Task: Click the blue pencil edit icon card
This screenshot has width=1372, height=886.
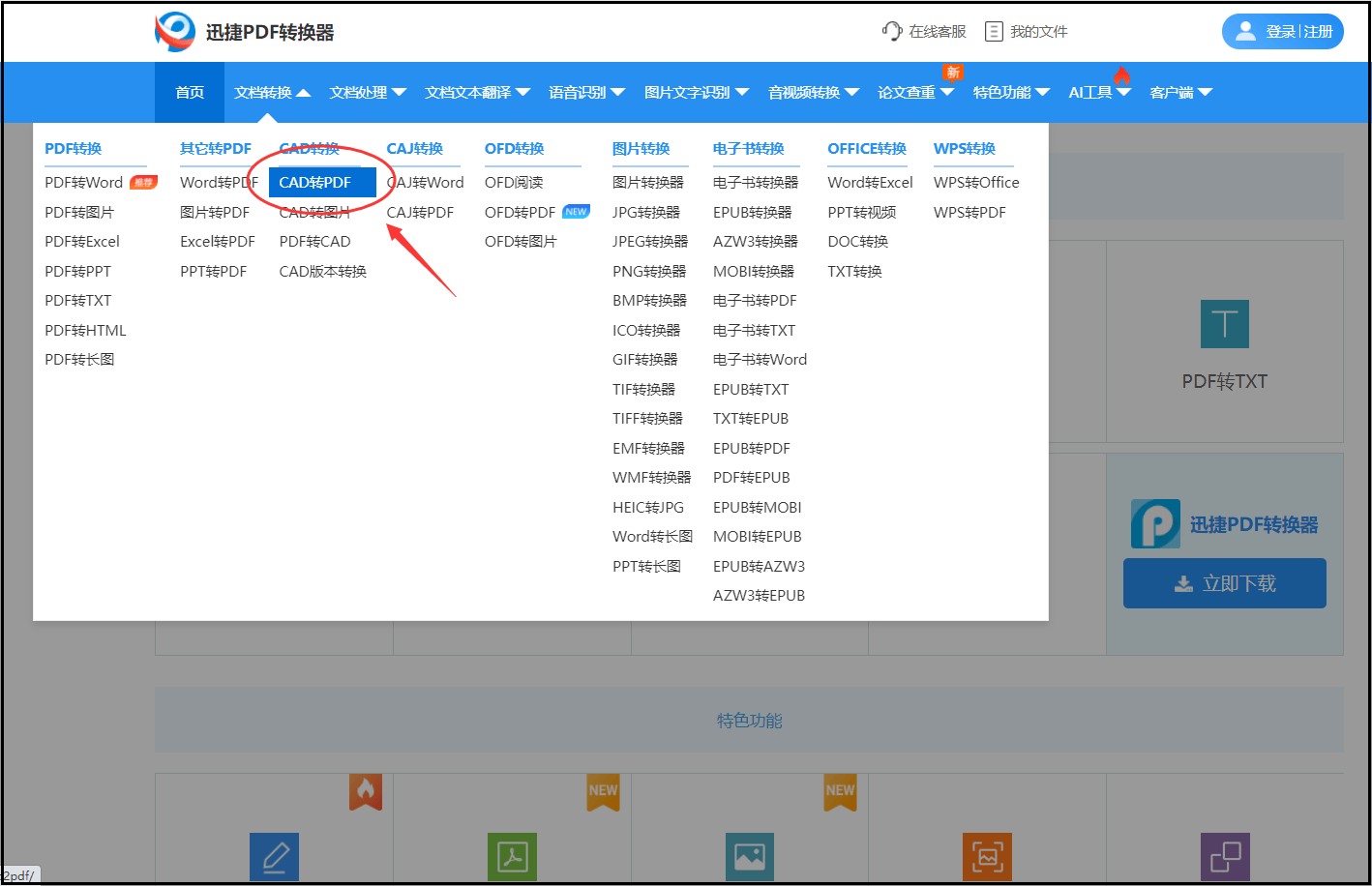Action: coord(275,856)
